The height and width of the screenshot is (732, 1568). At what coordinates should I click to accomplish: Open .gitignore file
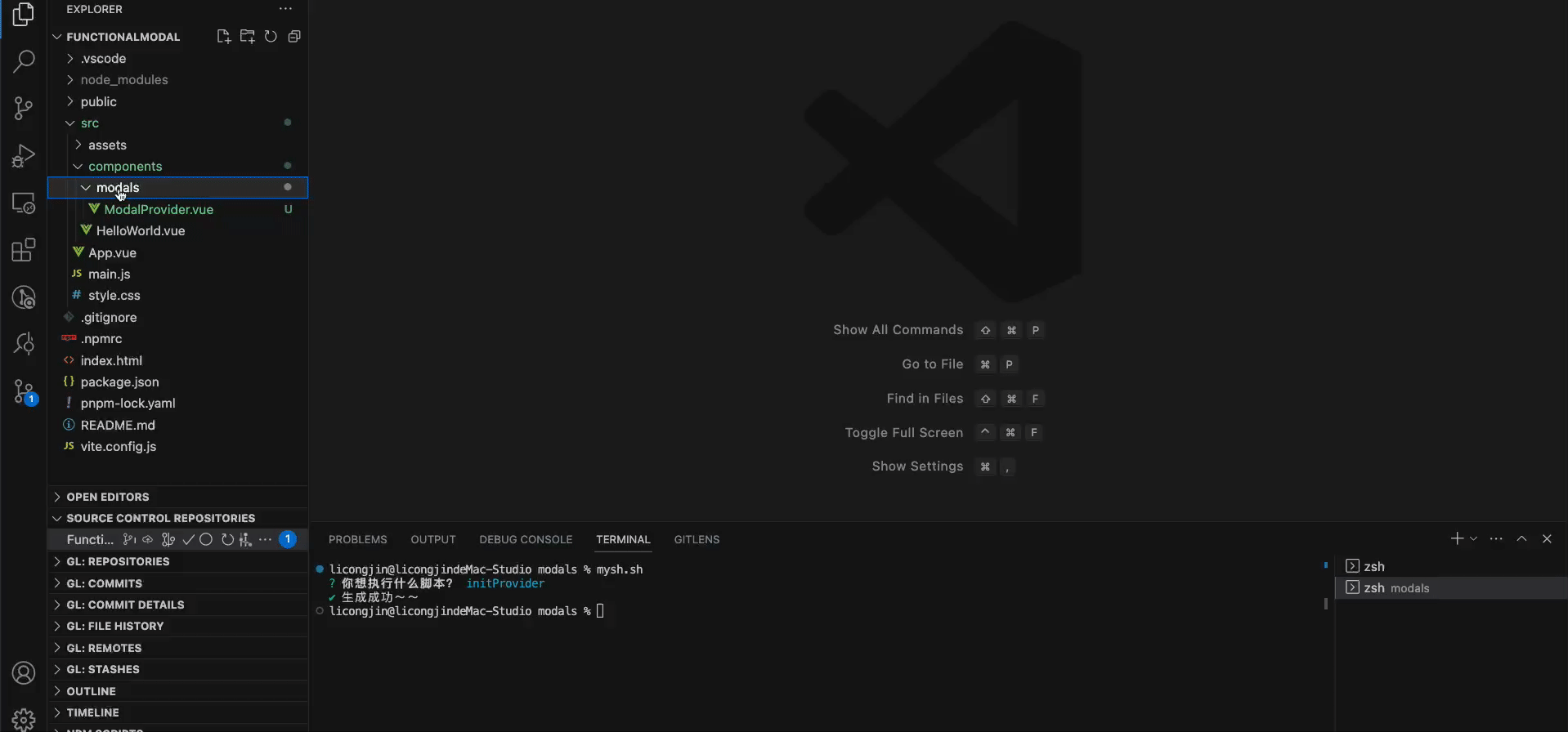coord(177,318)
